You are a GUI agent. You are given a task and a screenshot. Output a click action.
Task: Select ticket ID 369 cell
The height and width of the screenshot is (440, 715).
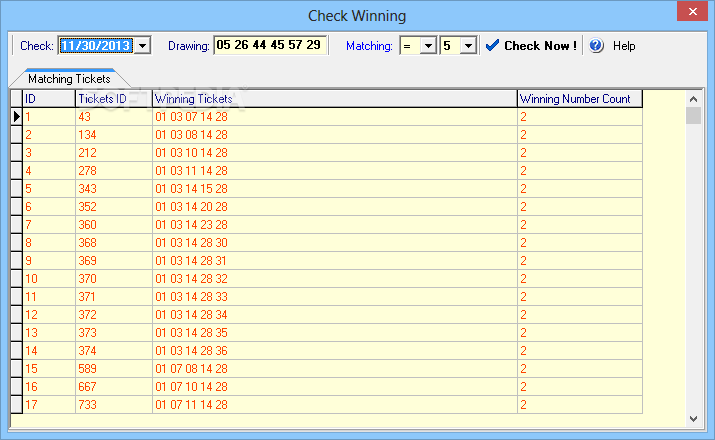[114, 261]
